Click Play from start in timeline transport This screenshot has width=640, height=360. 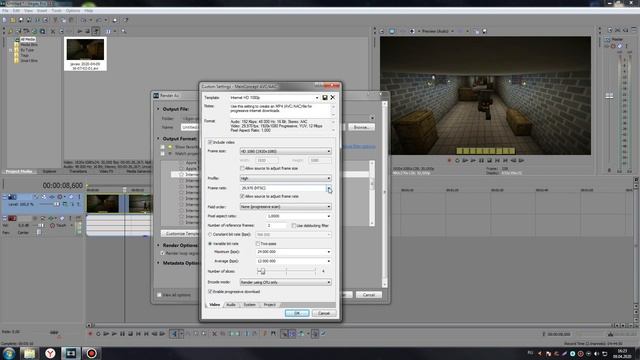[x=106, y=334]
